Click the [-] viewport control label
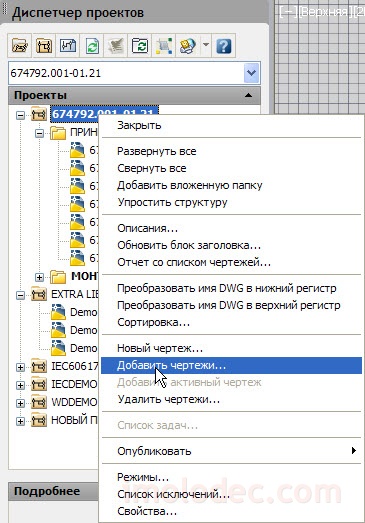Screen dimensions: 365x523 [x=288, y=12]
